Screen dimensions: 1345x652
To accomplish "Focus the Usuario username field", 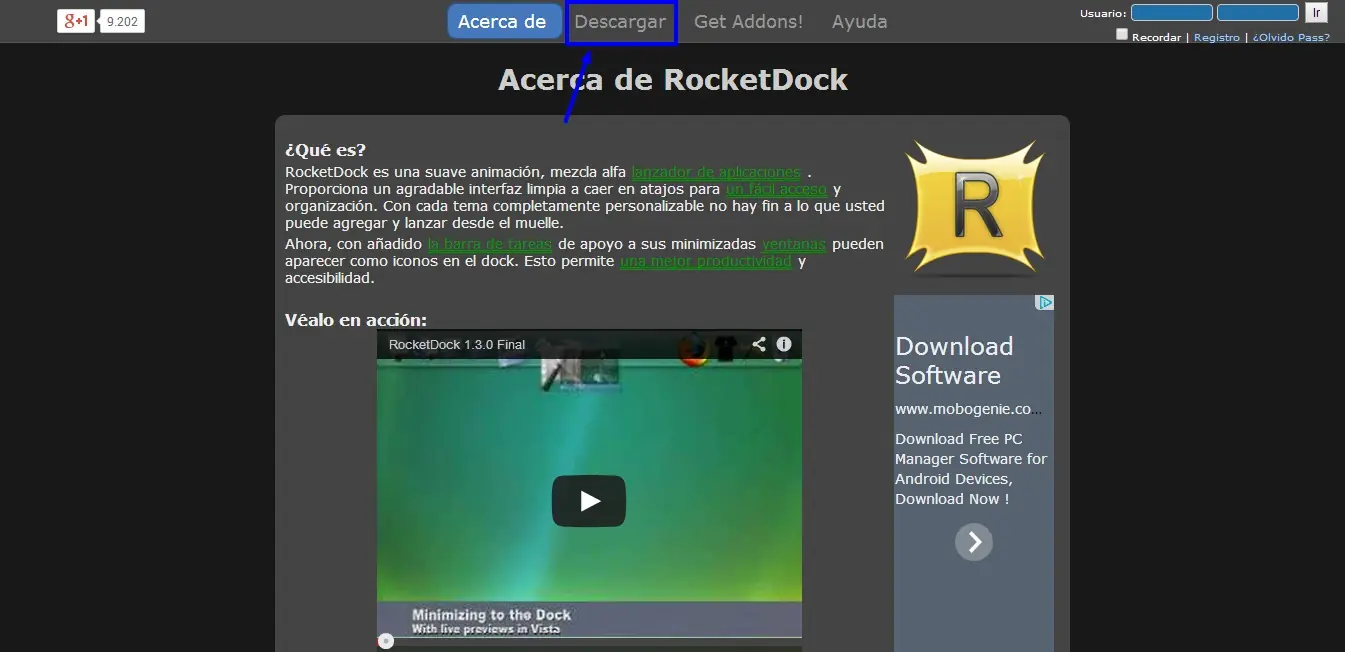I will point(1171,13).
